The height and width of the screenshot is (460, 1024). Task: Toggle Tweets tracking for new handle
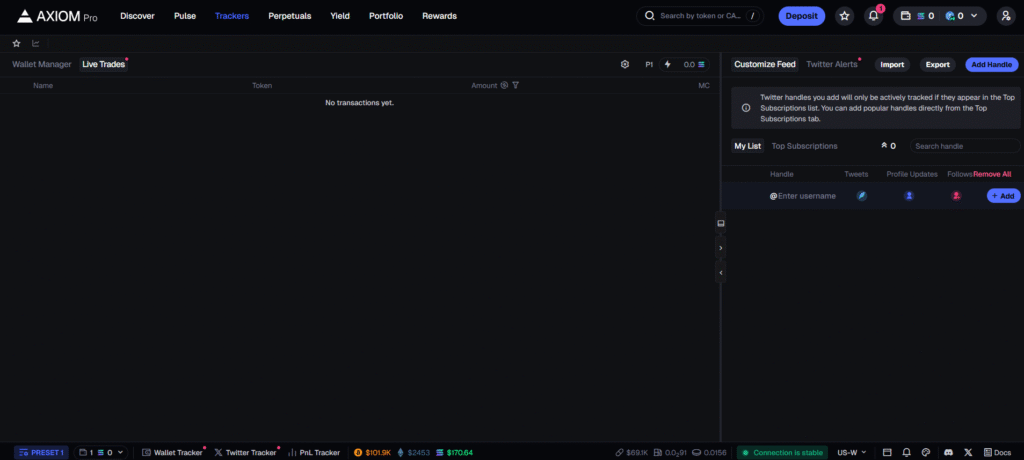pyautogui.click(x=860, y=196)
